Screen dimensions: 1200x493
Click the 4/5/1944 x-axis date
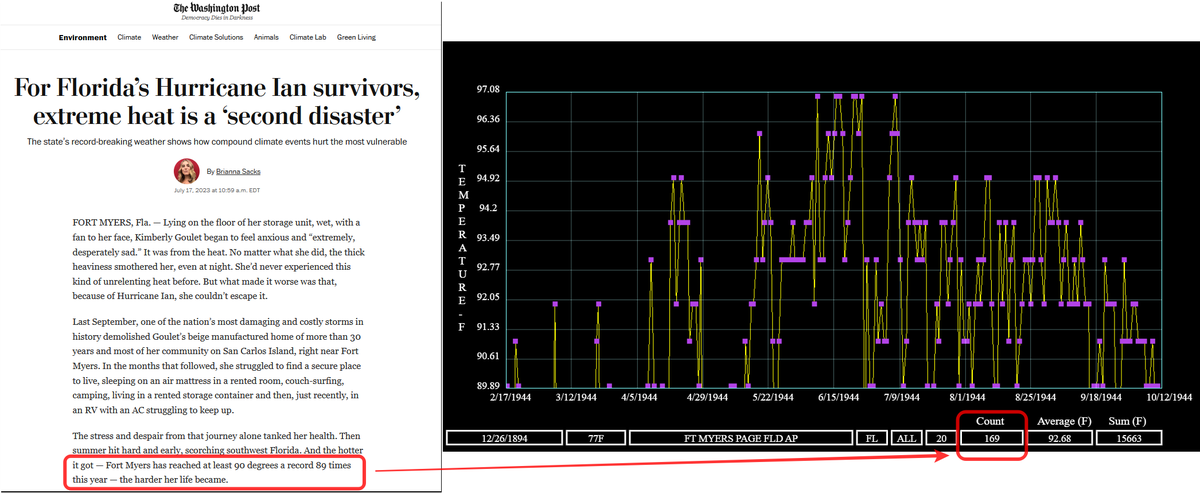[x=640, y=397]
